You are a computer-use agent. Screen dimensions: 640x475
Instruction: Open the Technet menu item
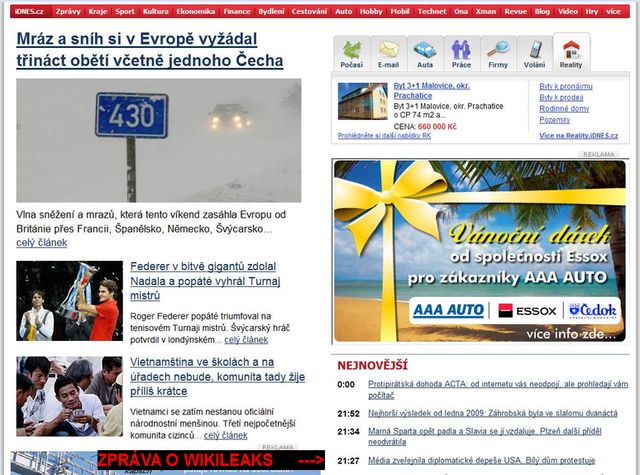tap(432, 11)
